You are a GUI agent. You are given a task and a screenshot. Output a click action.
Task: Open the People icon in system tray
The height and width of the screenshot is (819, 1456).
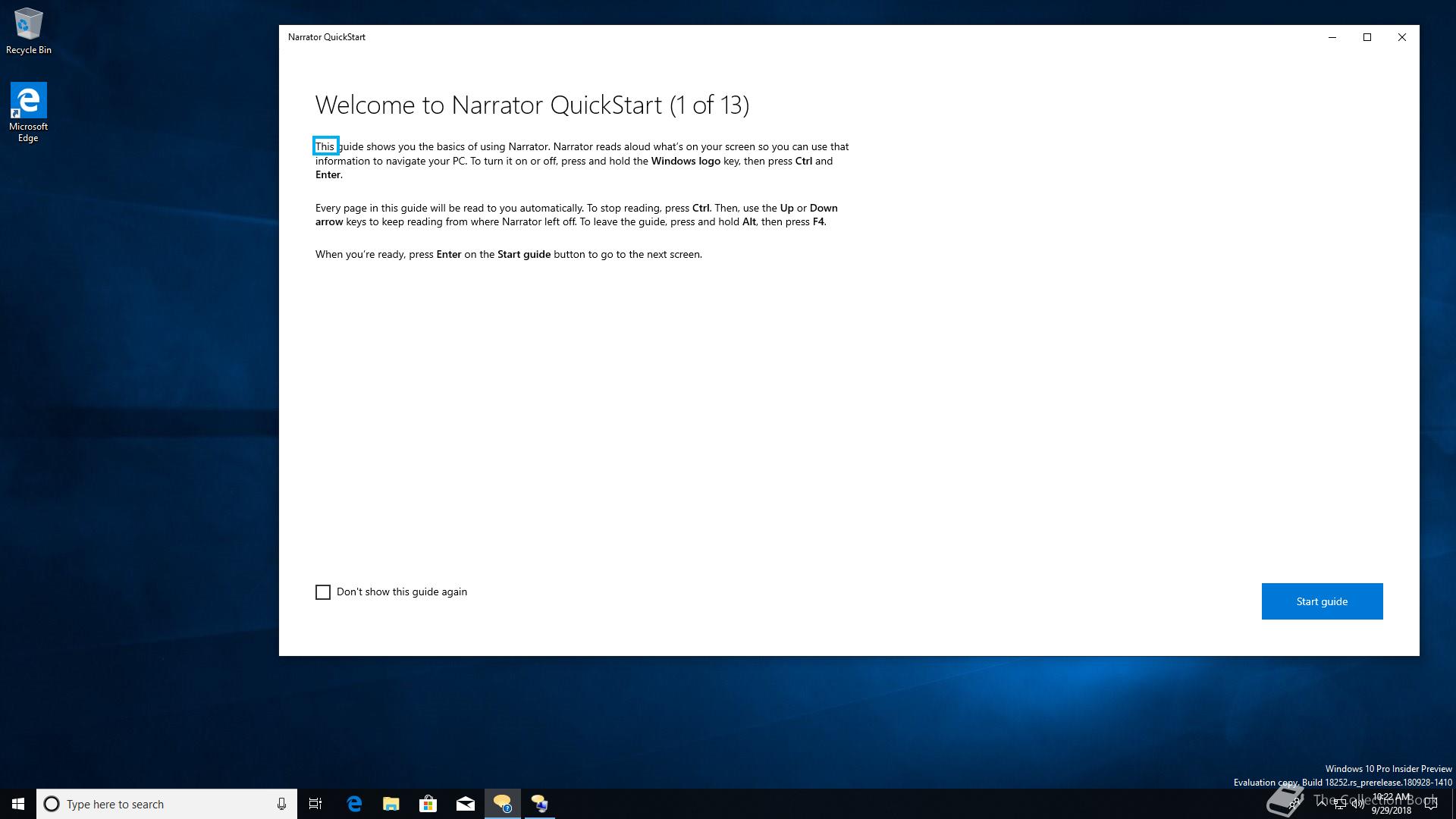pyautogui.click(x=1295, y=804)
